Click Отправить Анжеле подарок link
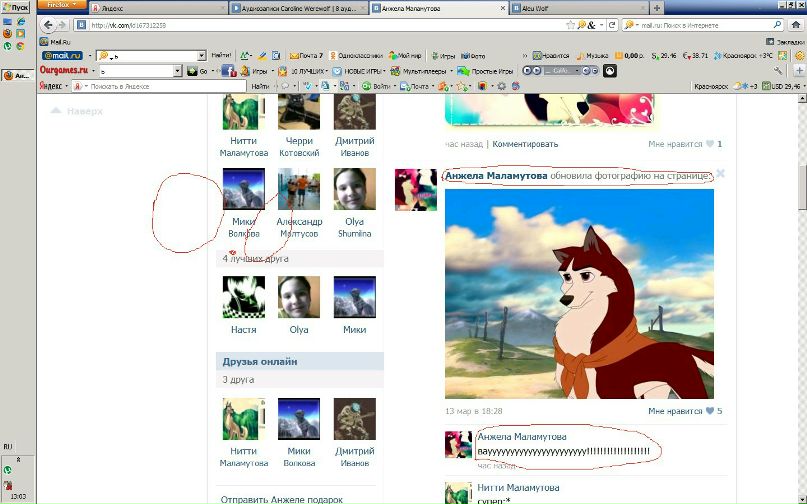This screenshot has width=807, height=504. click(x=282, y=499)
